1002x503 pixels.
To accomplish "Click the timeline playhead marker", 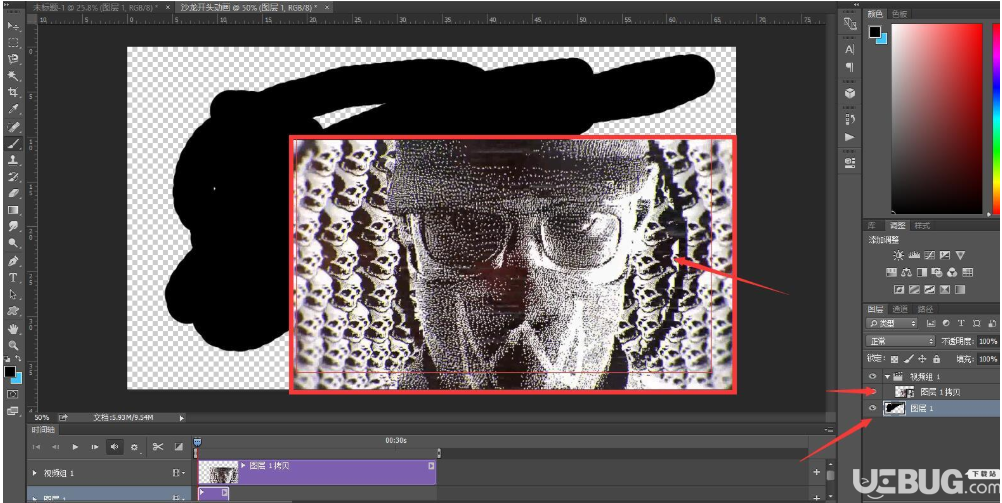I will [x=197, y=442].
